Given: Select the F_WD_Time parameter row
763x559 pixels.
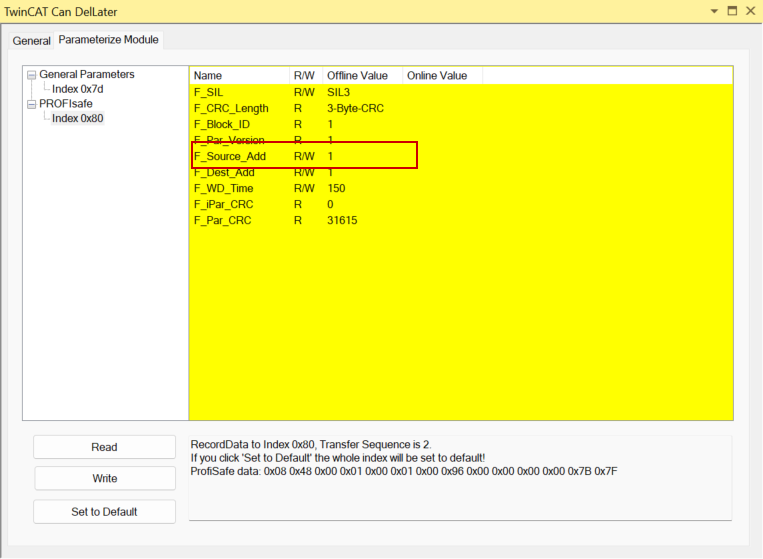Looking at the screenshot, I should 461,188.
